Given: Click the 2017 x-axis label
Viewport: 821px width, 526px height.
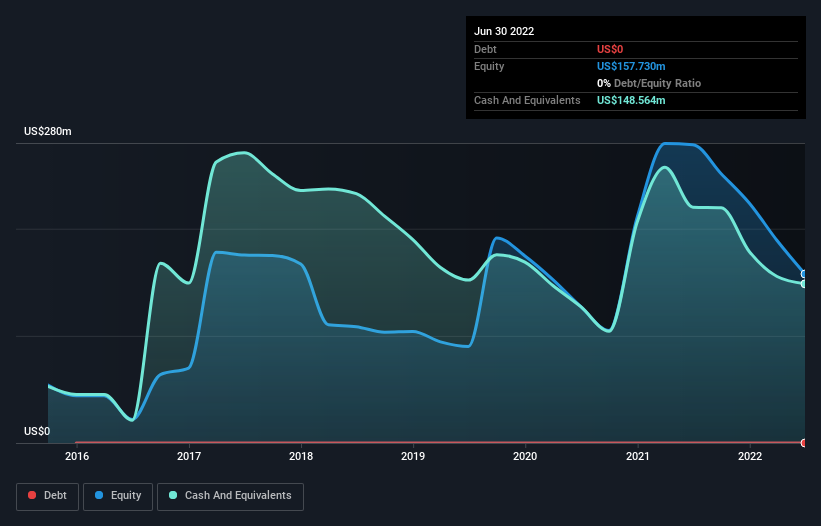Looking at the screenshot, I should click(189, 456).
